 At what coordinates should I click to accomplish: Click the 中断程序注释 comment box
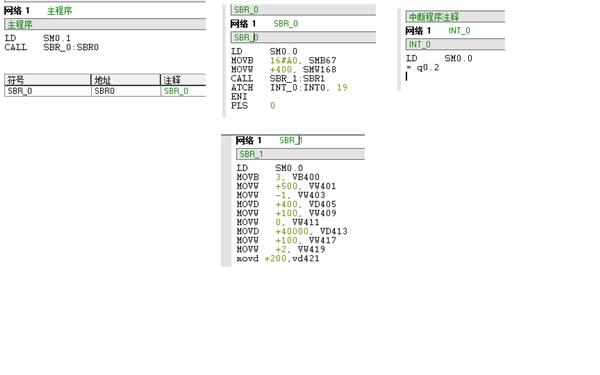coord(455,17)
